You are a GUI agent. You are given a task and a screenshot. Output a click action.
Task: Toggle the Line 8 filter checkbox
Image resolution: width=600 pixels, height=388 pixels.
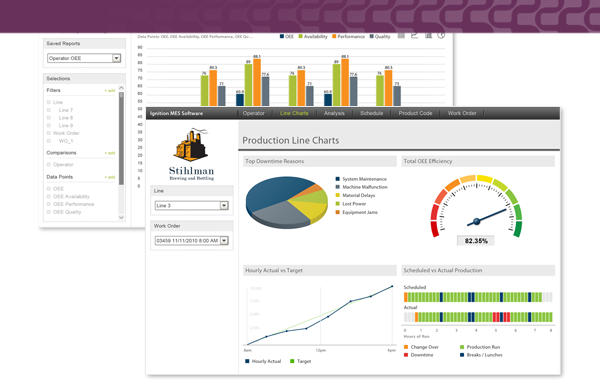coord(49,118)
